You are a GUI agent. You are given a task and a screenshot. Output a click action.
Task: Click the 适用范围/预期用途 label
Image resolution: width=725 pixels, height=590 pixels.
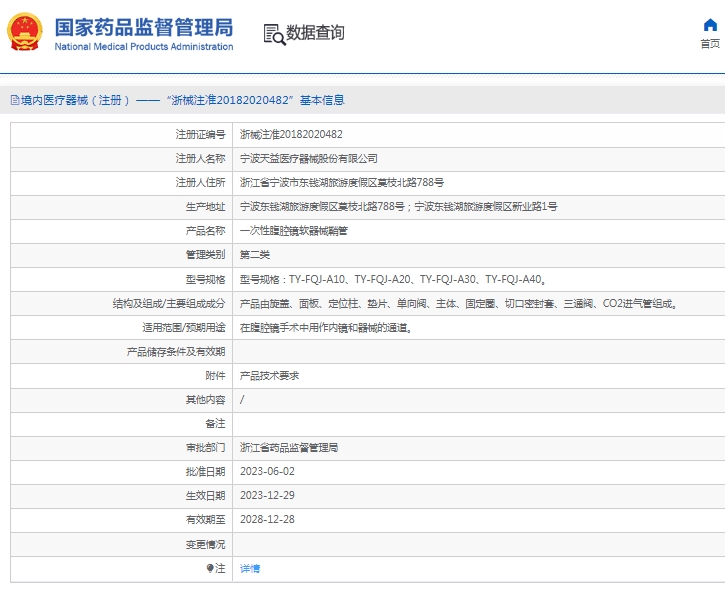coord(184,328)
